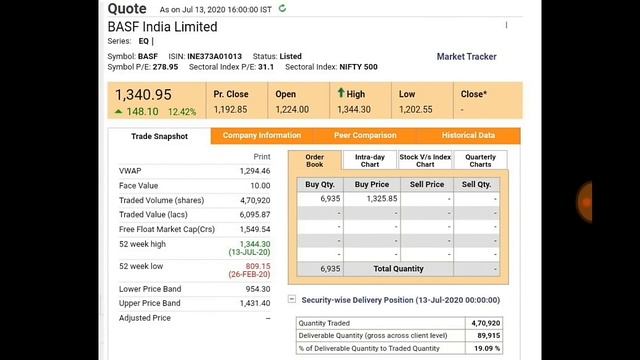Viewport: 640px width, 360px height.
Task: Click the green up arrow beside High
Action: tap(341, 93)
